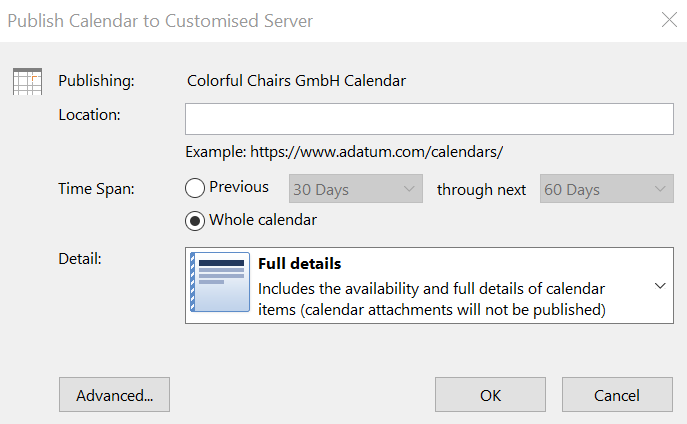Click the Advanced... button

pos(114,395)
